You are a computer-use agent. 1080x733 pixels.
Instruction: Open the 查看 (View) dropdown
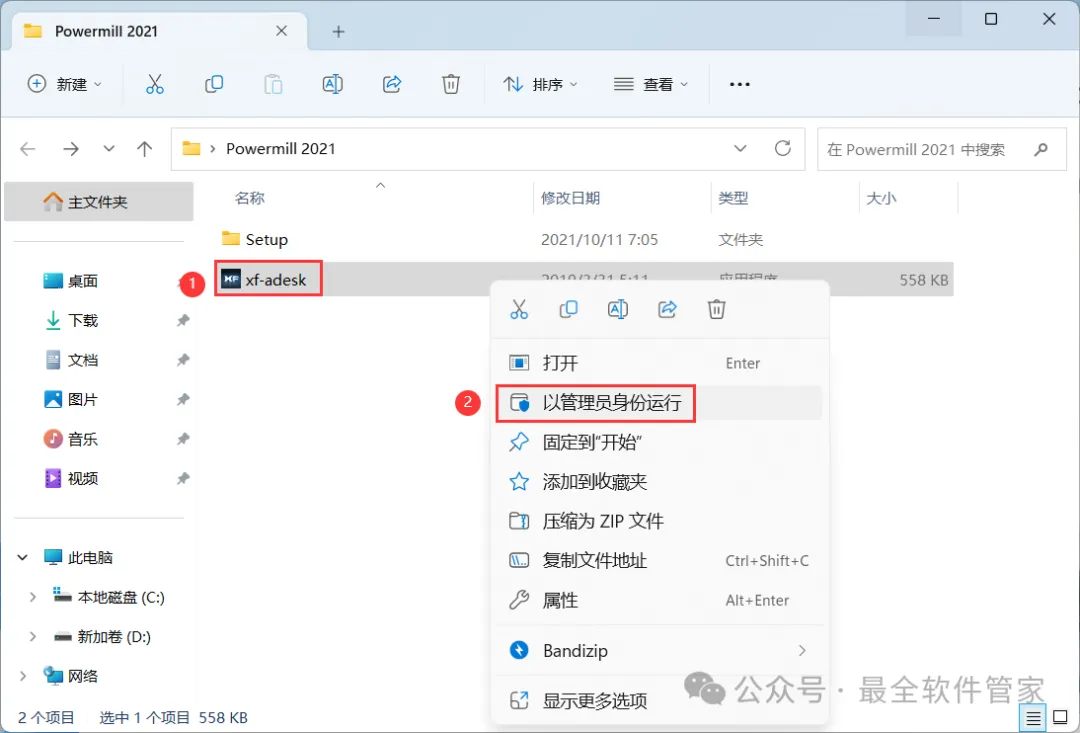coord(651,84)
